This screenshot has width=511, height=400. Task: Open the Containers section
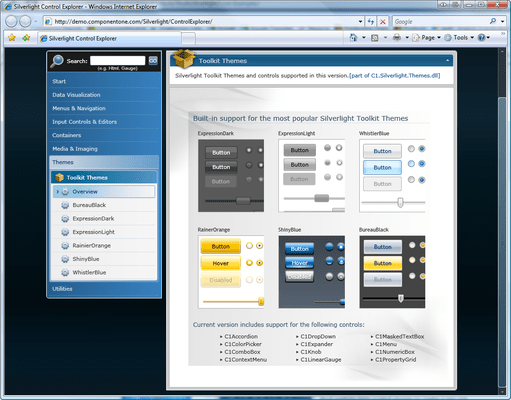104,135
